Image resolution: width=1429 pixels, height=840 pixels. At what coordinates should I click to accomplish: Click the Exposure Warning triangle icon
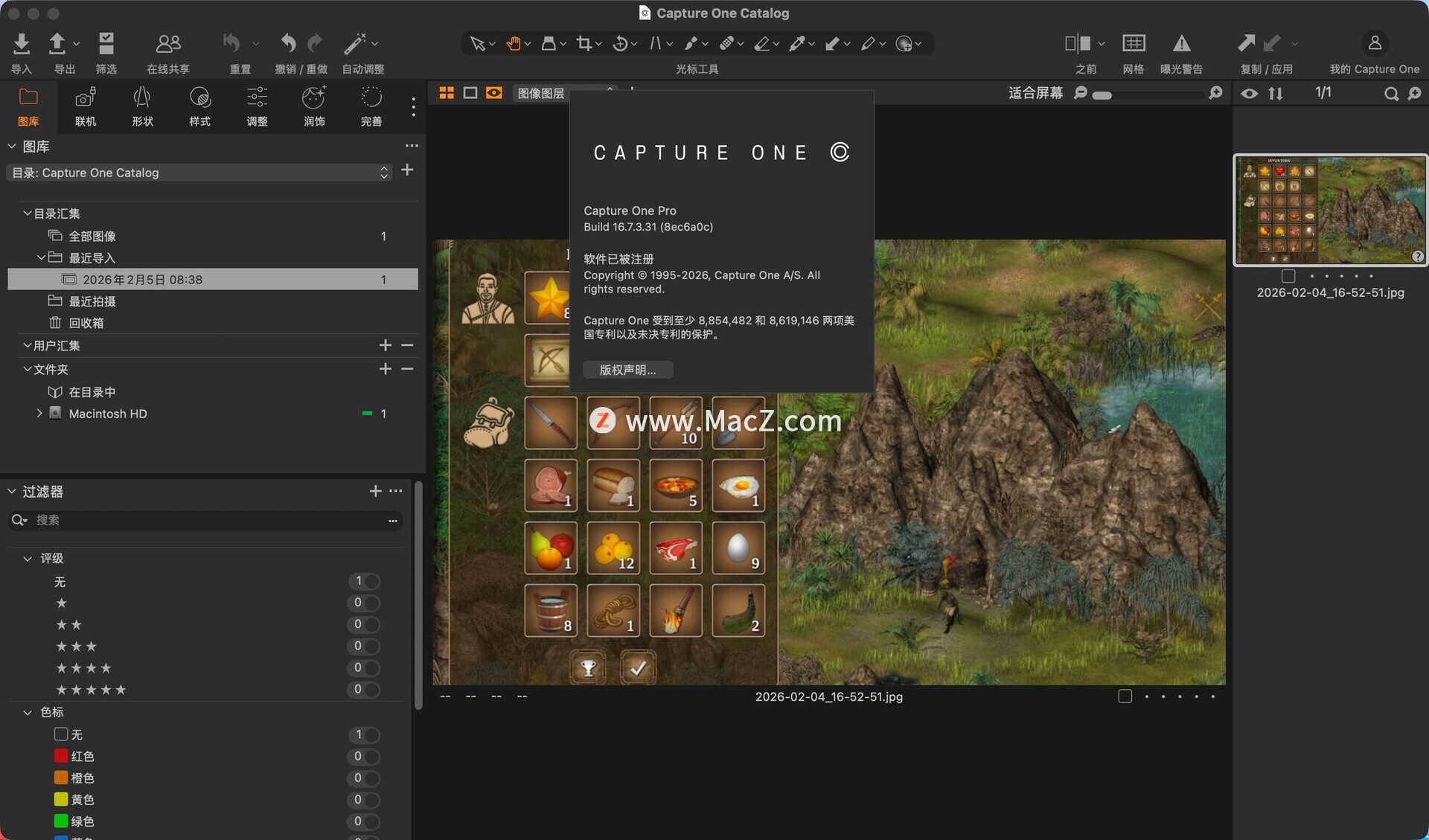point(1181,44)
